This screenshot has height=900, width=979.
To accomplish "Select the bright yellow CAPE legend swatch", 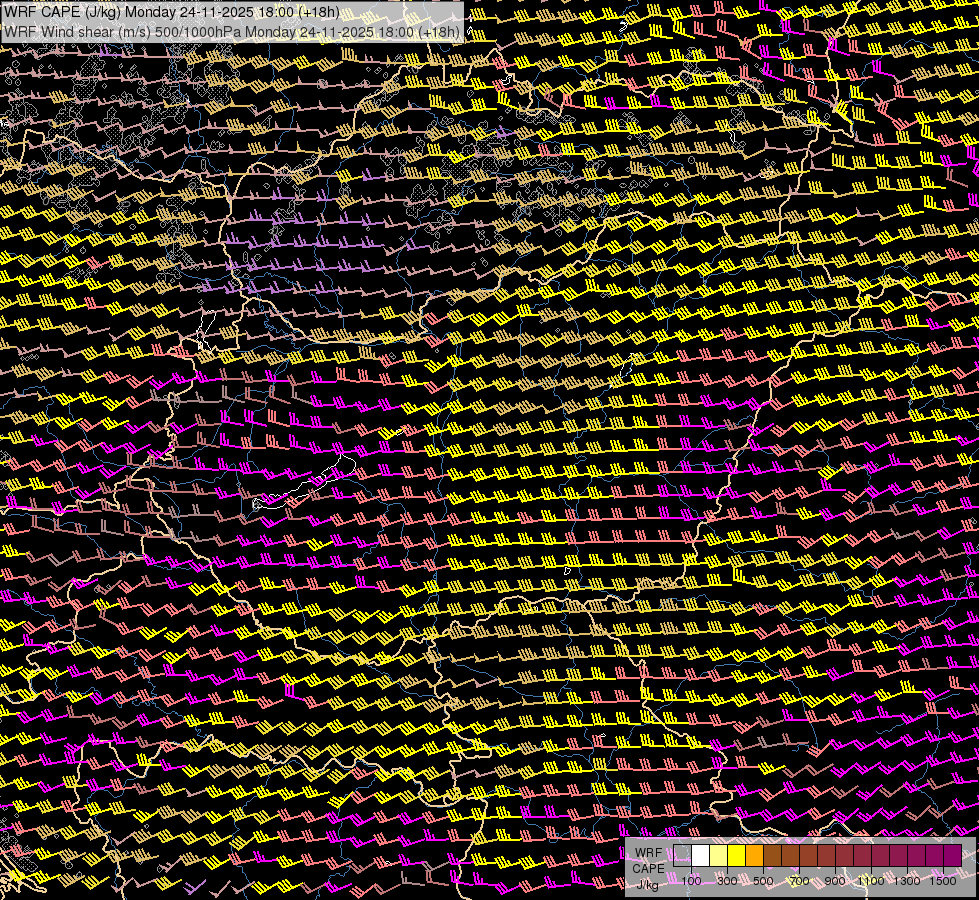I will 736,856.
